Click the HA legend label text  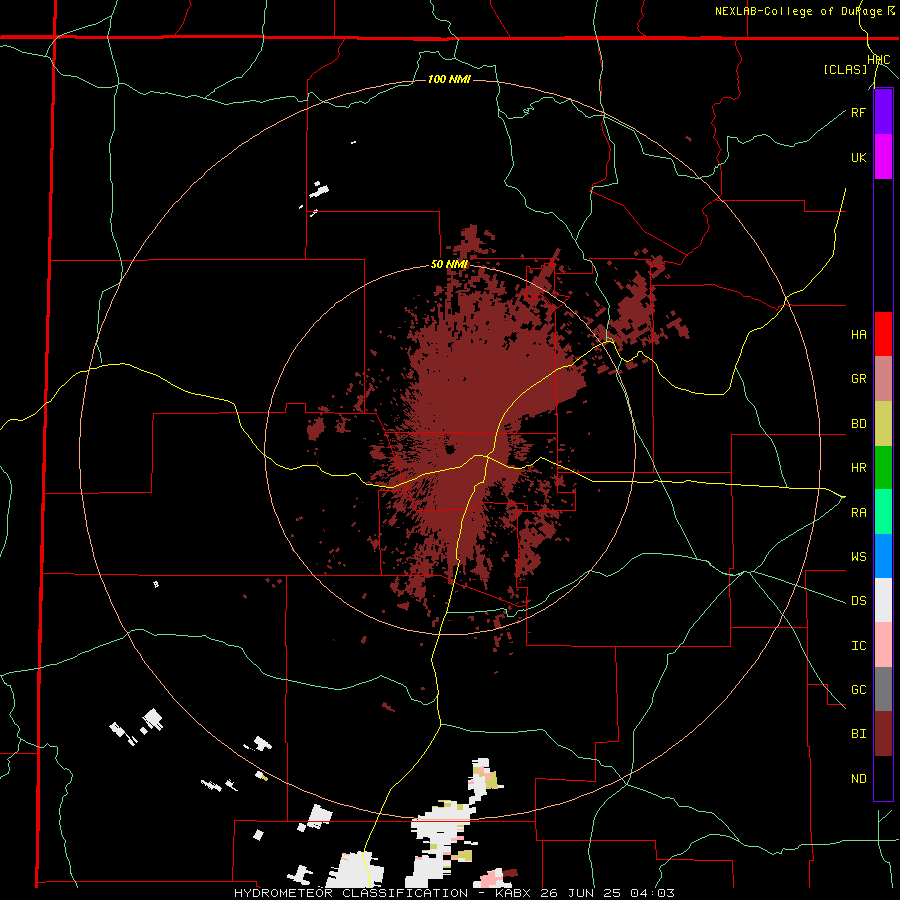858,335
